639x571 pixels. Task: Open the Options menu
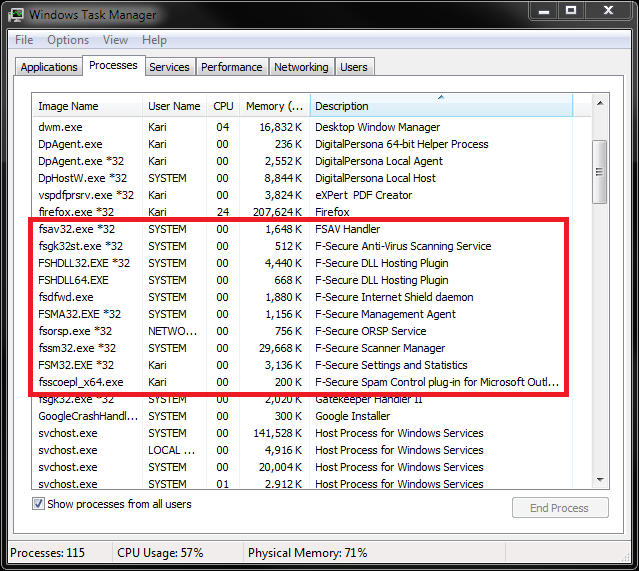pos(68,40)
